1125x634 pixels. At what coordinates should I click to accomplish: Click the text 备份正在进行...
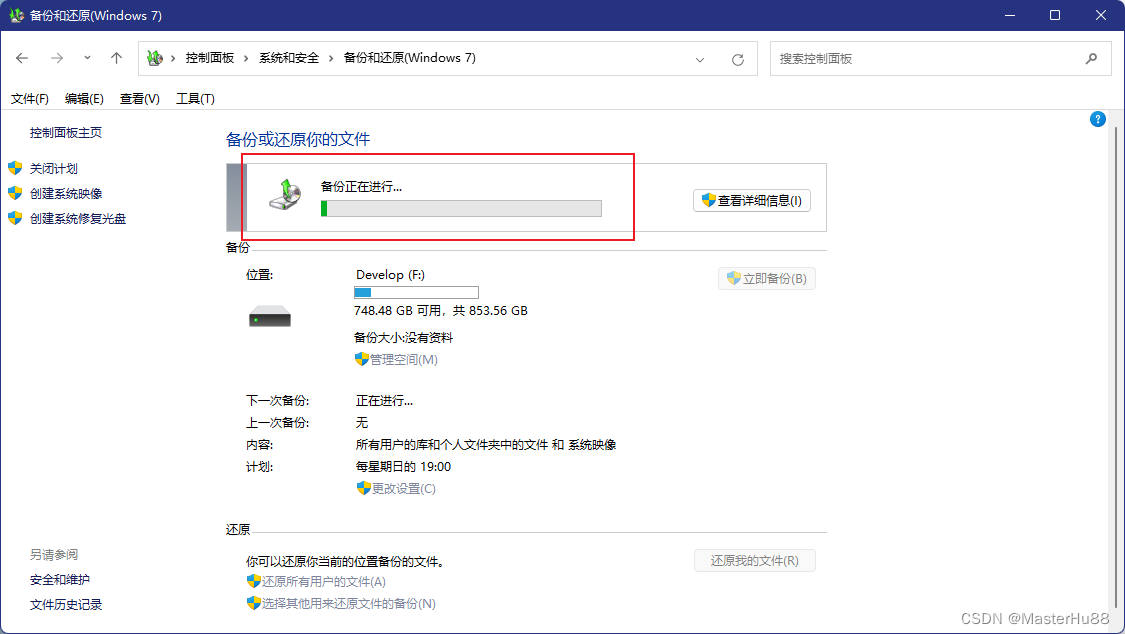coord(361,186)
